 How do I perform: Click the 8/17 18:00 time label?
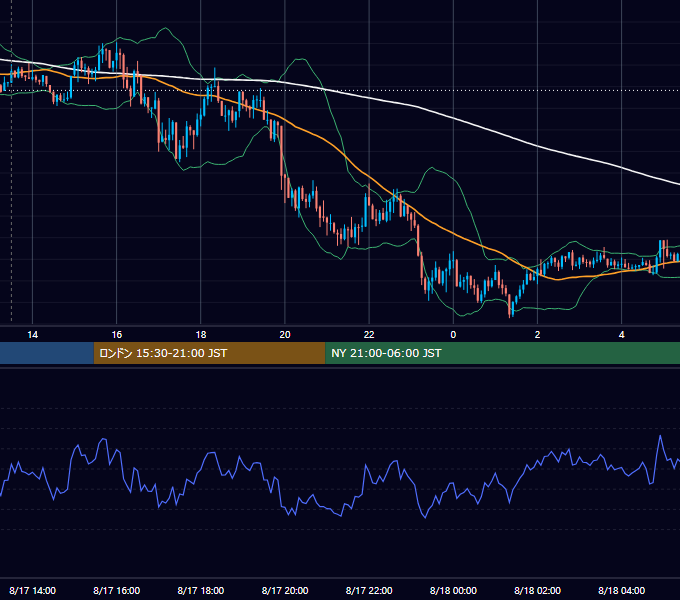tap(201, 590)
